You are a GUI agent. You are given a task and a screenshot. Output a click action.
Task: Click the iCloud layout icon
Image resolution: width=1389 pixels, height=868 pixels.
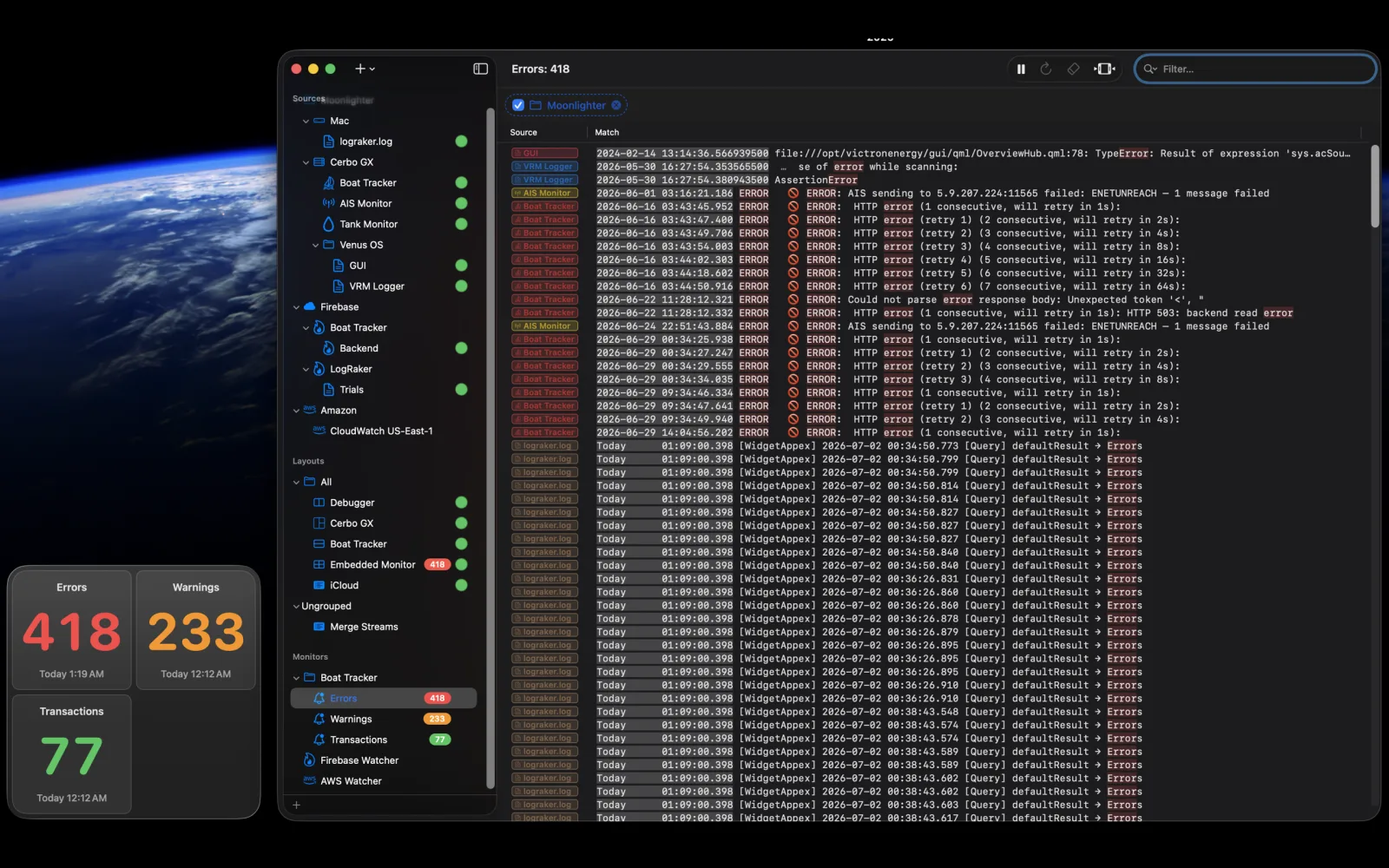tap(319, 586)
